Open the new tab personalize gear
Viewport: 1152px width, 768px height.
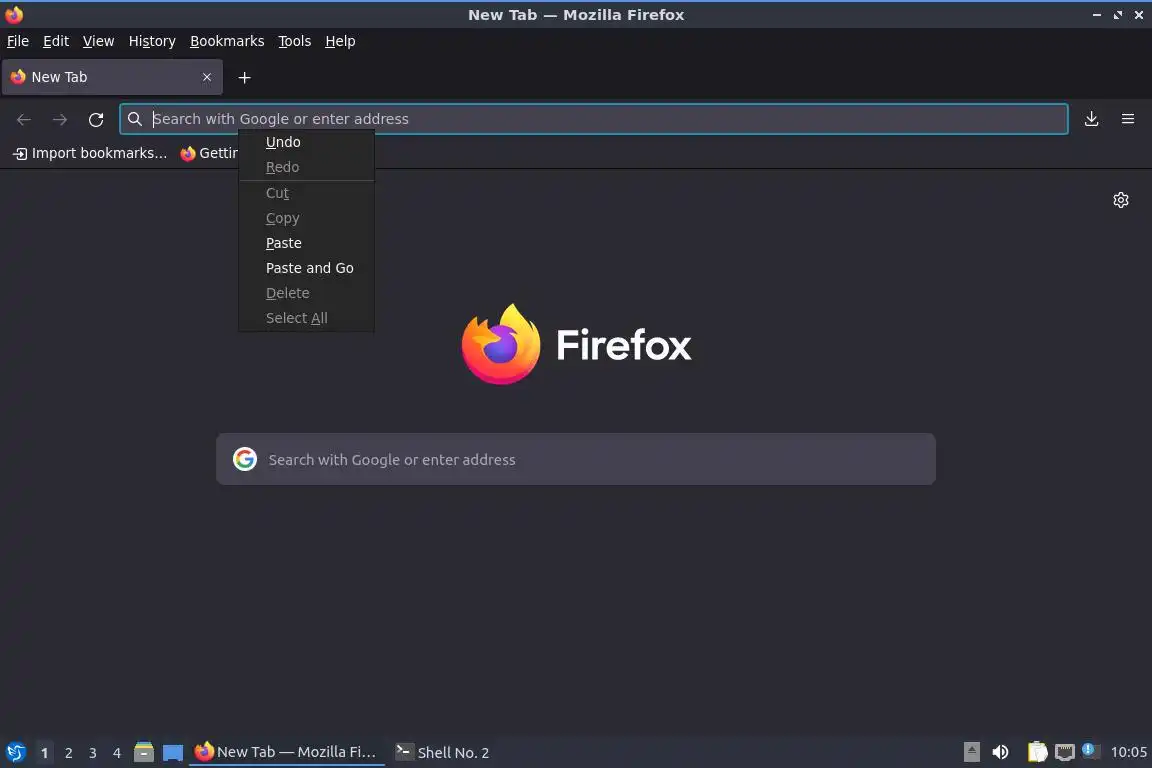[x=1120, y=200]
